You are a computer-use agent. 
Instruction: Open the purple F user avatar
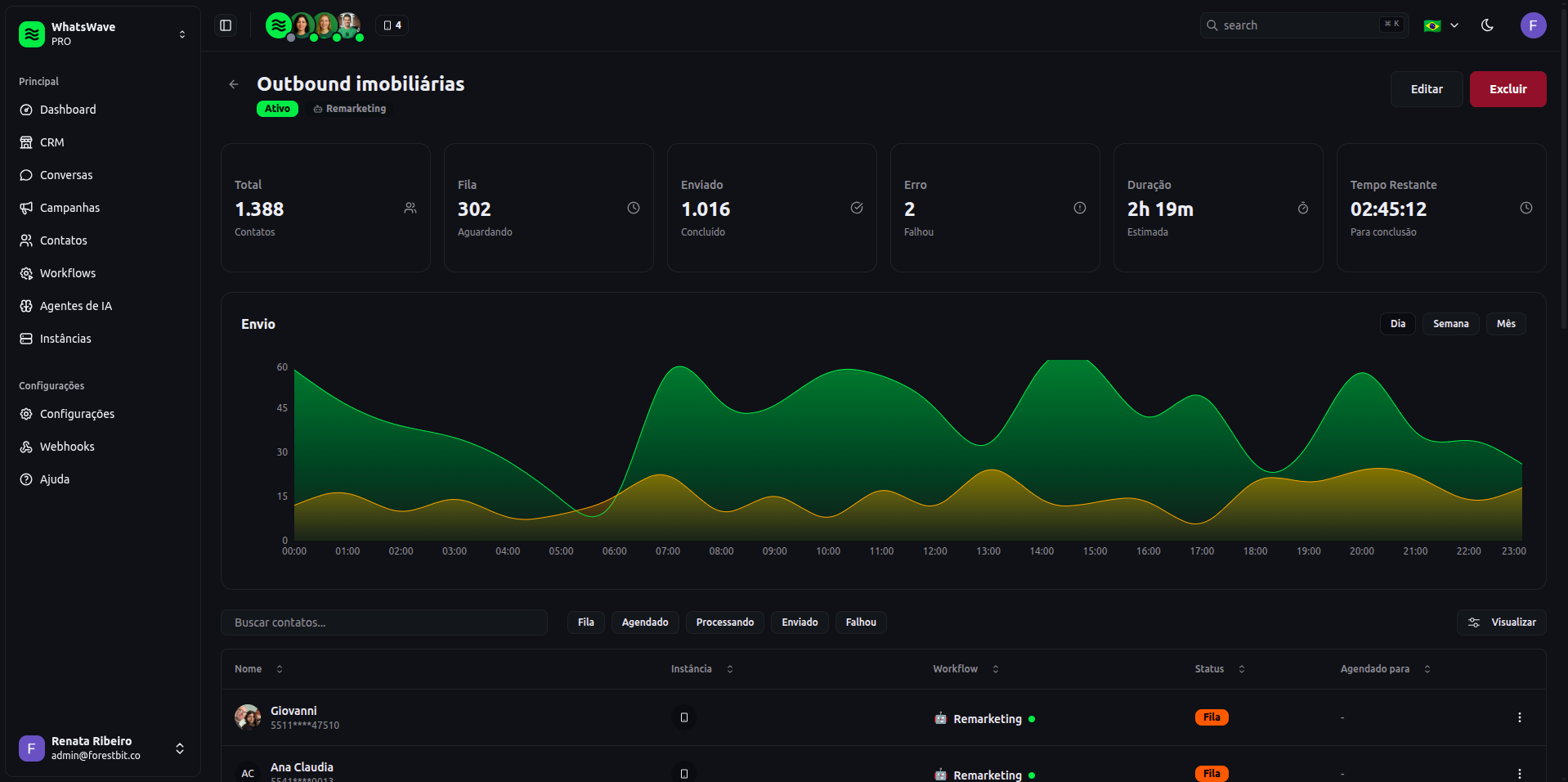point(1533,25)
